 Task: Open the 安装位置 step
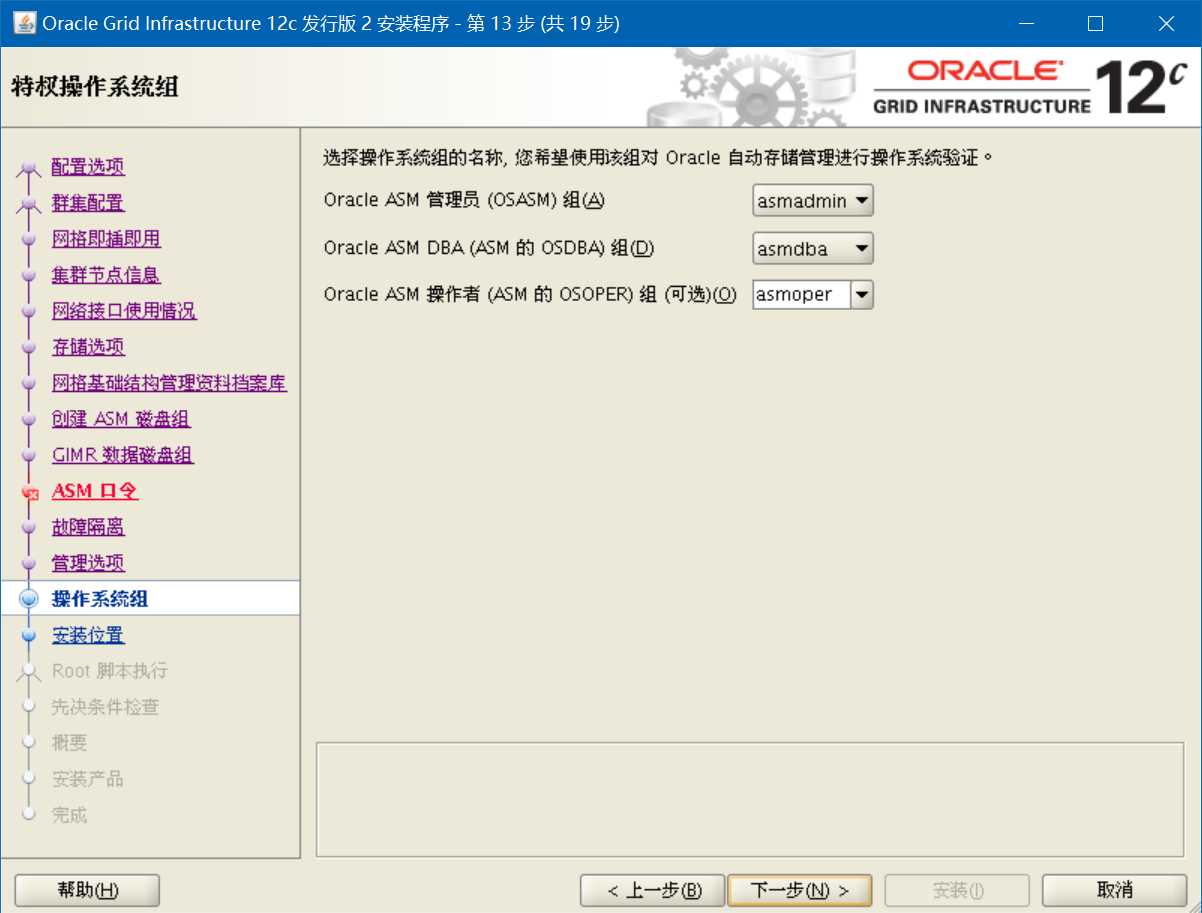tap(88, 635)
